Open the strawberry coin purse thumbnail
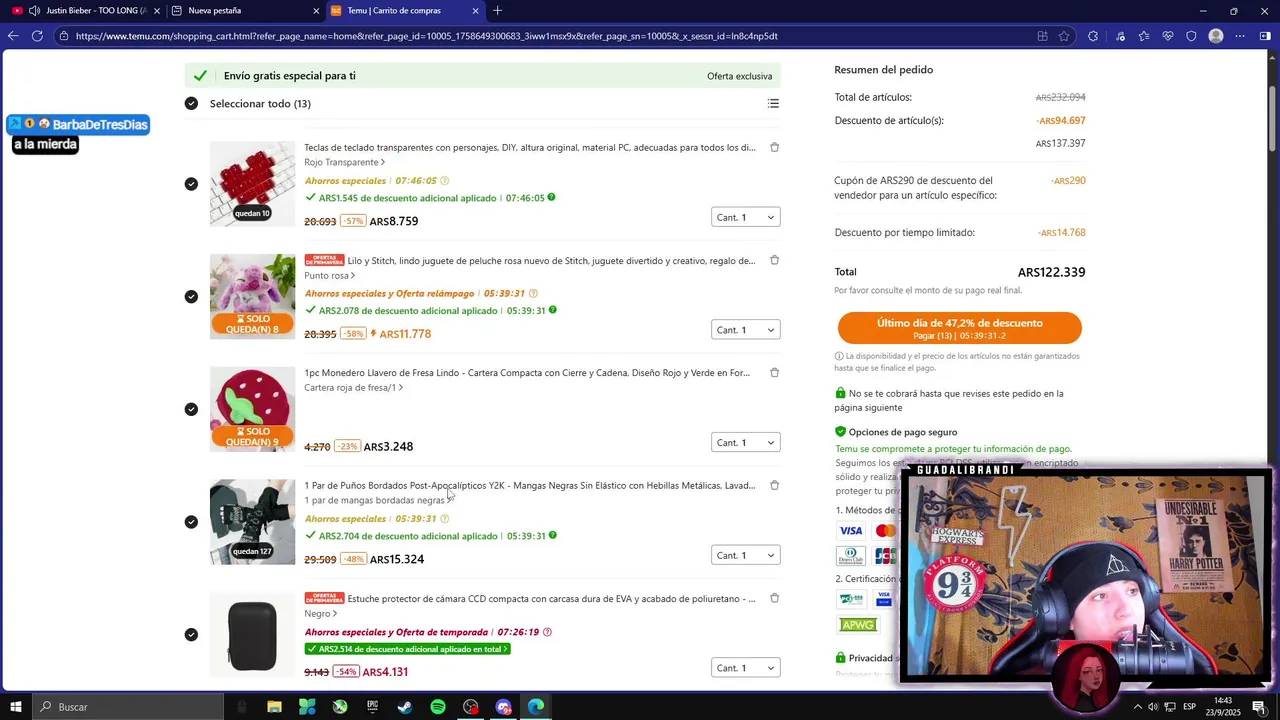 pos(252,409)
